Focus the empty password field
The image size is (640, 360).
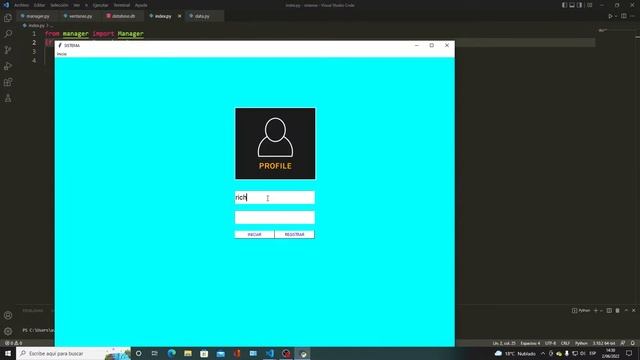pos(275,218)
